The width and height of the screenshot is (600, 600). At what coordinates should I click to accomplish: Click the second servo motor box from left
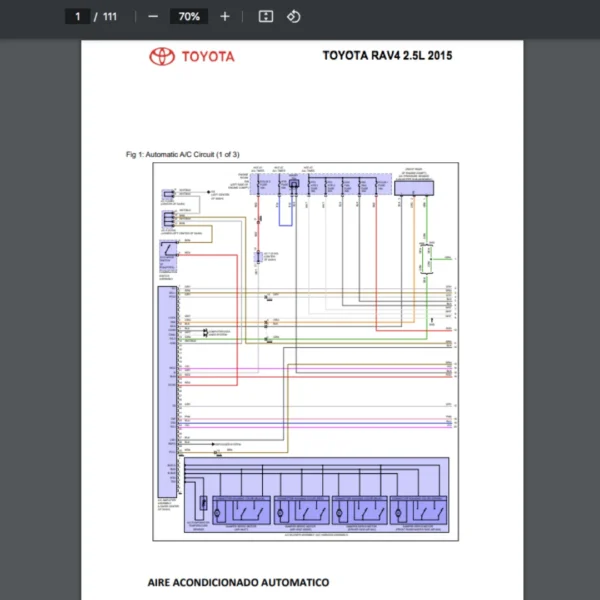tap(301, 510)
